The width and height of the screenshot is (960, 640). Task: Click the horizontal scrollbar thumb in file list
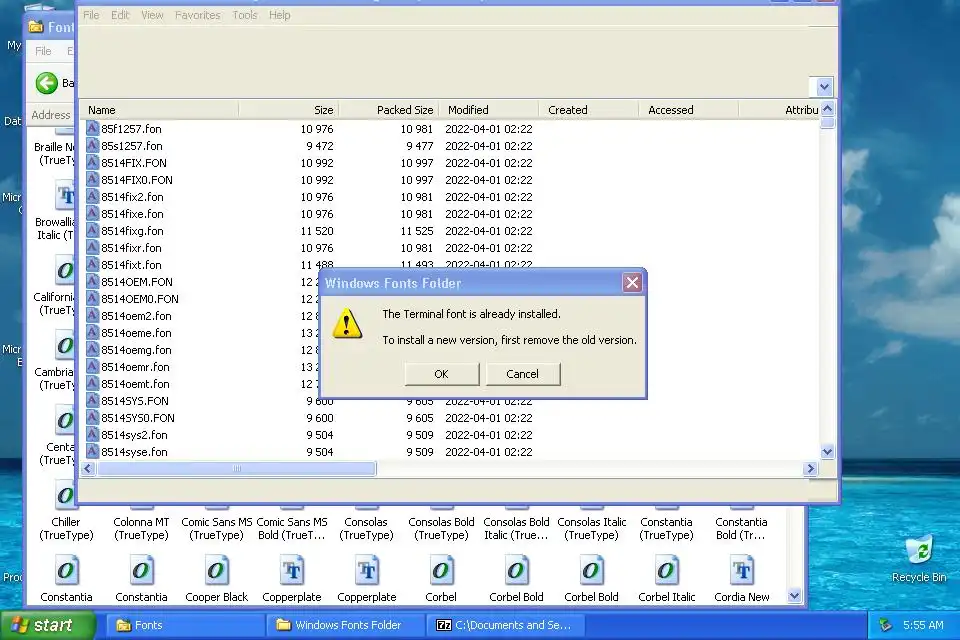tap(236, 469)
